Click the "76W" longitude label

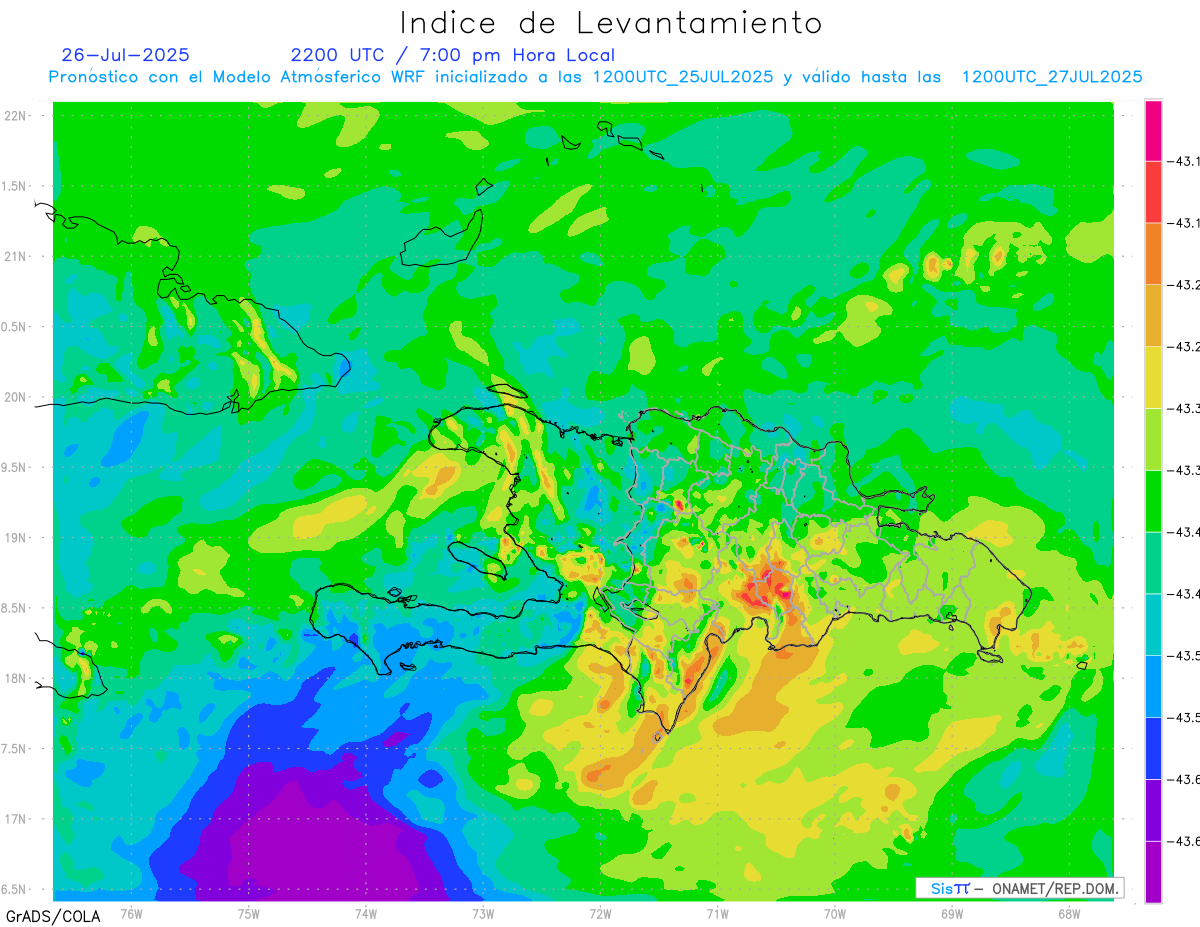pos(131,913)
